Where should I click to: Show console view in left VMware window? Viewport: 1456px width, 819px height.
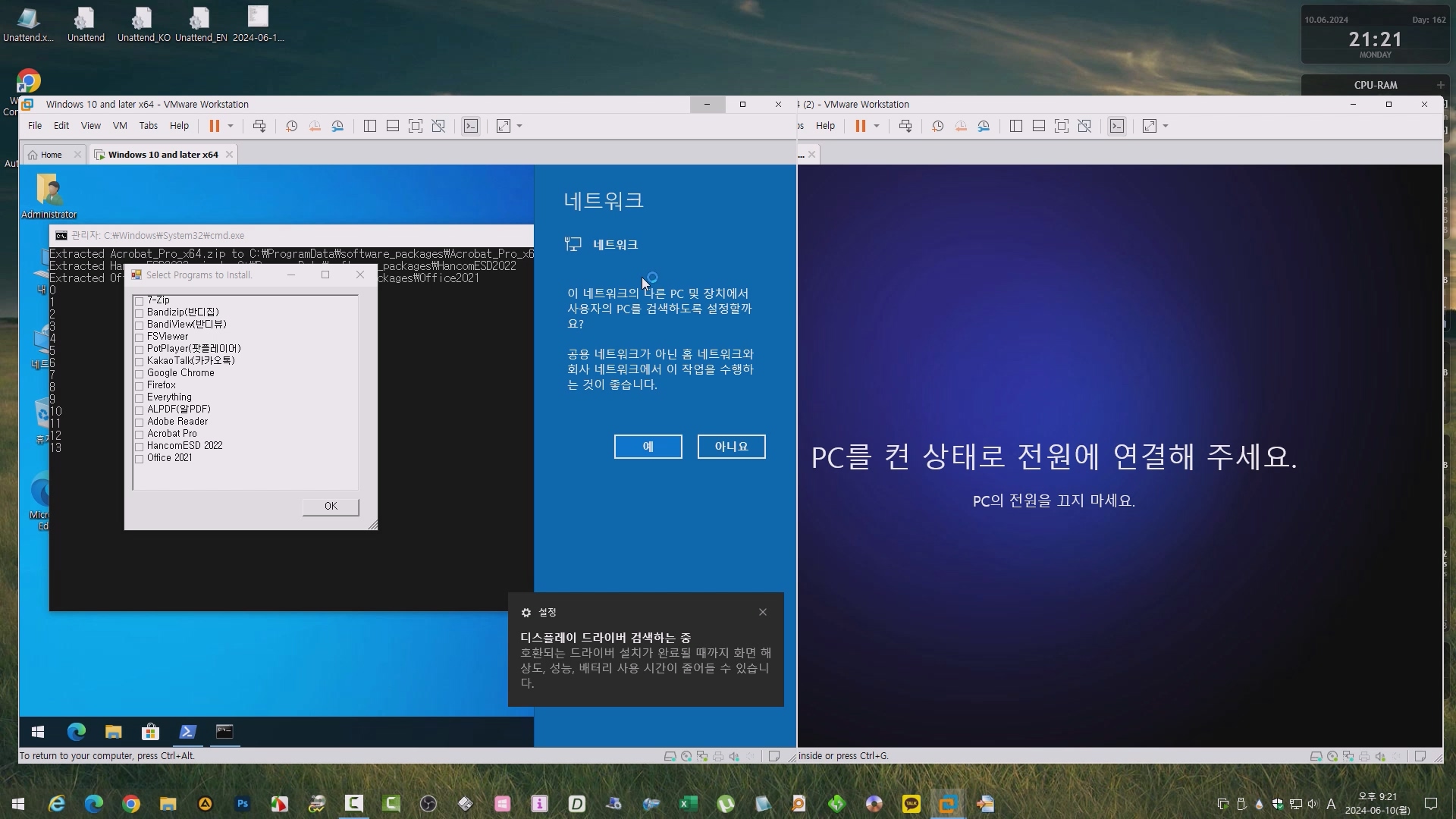point(471,126)
